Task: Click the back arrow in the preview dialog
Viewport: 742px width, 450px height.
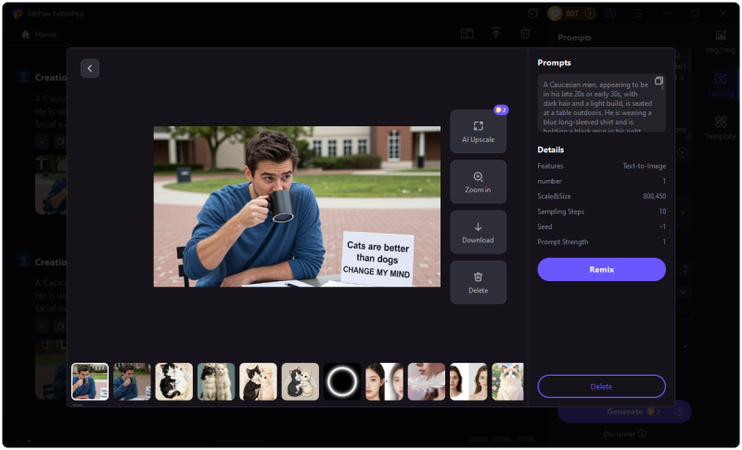Action: (x=90, y=68)
